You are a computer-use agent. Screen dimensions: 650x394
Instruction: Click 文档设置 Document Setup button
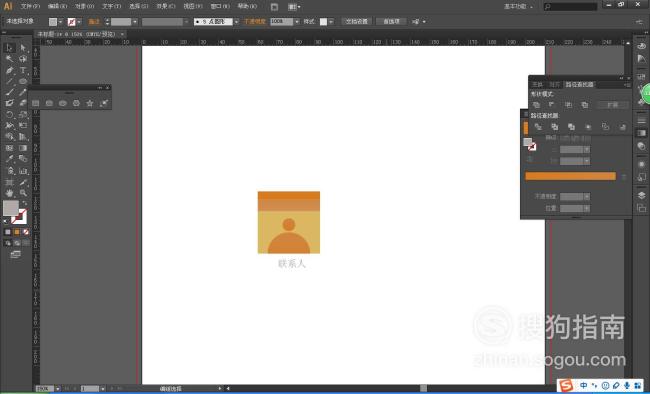tap(357, 22)
